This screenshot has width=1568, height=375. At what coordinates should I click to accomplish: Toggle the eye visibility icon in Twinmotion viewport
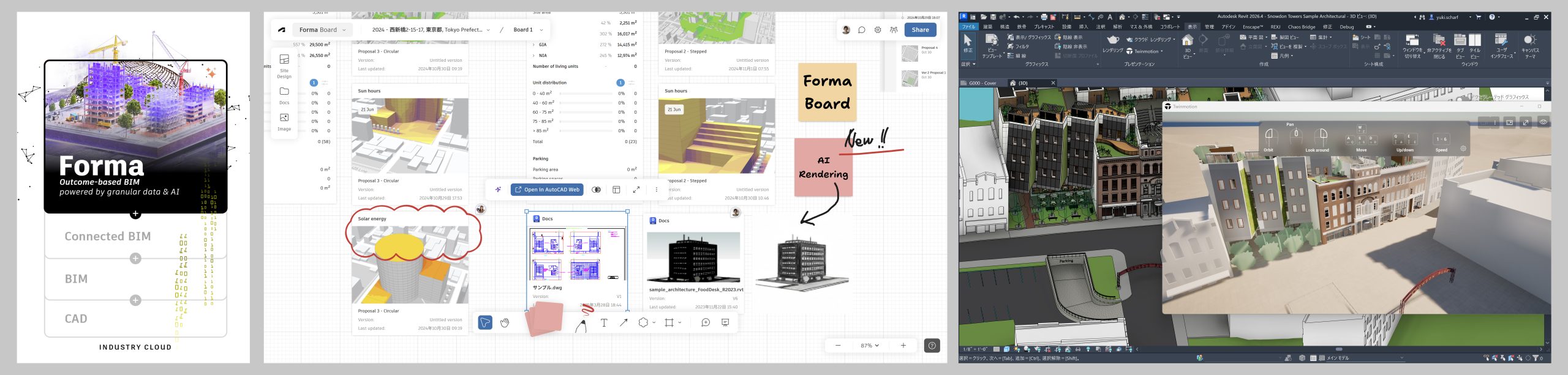(1543, 122)
